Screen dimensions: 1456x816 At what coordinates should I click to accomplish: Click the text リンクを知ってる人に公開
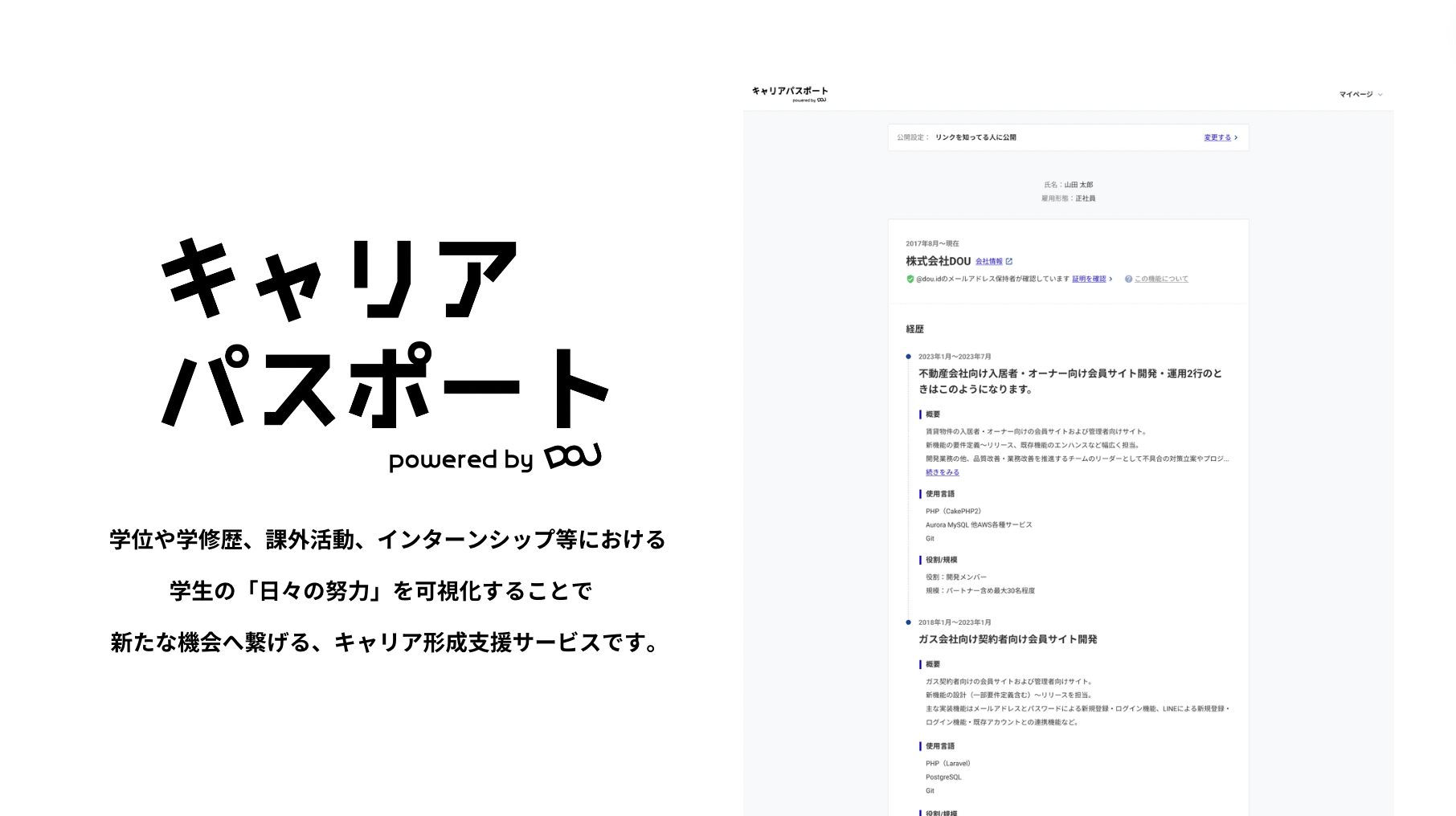point(975,137)
